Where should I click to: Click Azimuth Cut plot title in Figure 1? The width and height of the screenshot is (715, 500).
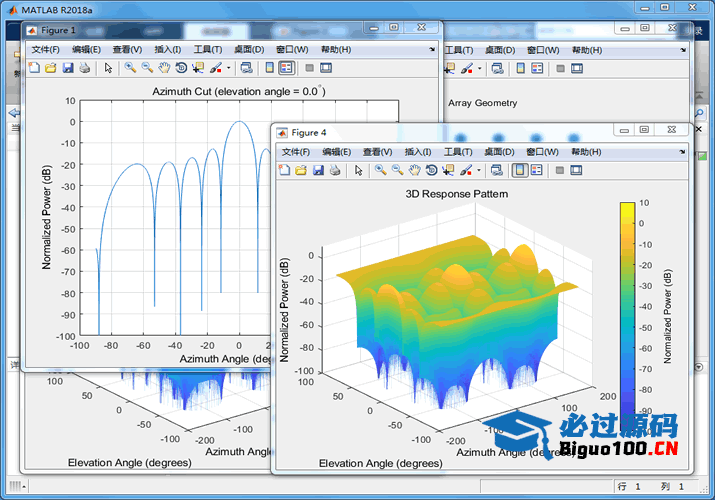point(238,91)
